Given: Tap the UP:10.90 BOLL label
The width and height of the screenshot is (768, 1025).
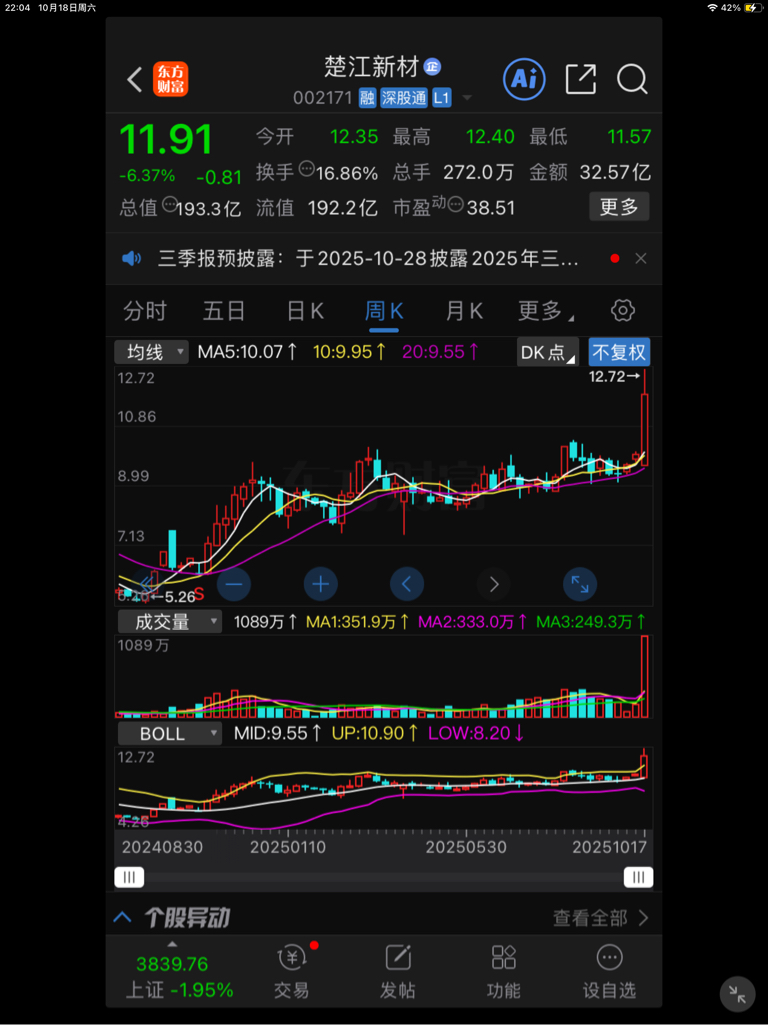Looking at the screenshot, I should point(375,733).
